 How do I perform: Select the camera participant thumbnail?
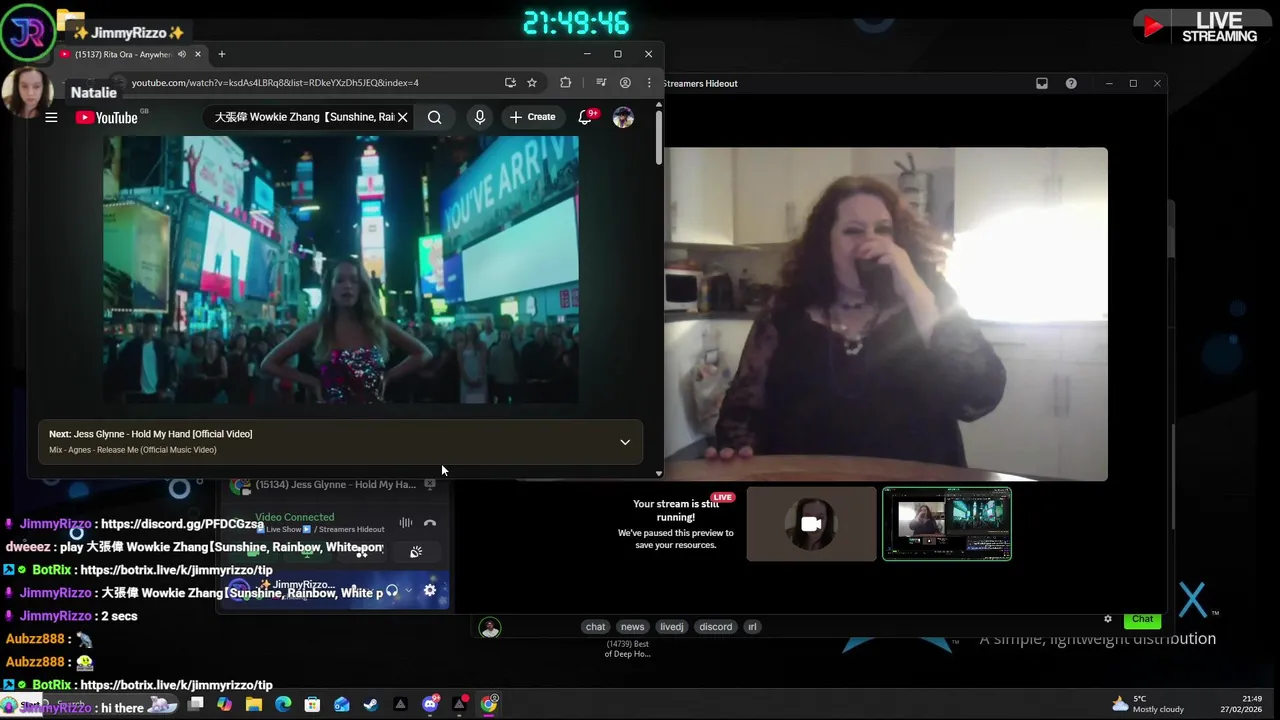[811, 524]
